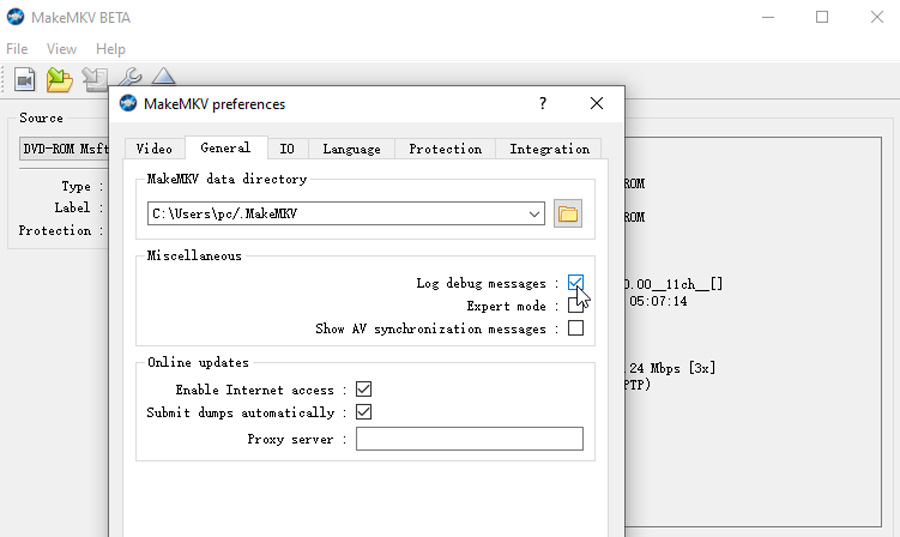Open preferences via the wrench icon
The height and width of the screenshot is (537, 900).
click(130, 76)
